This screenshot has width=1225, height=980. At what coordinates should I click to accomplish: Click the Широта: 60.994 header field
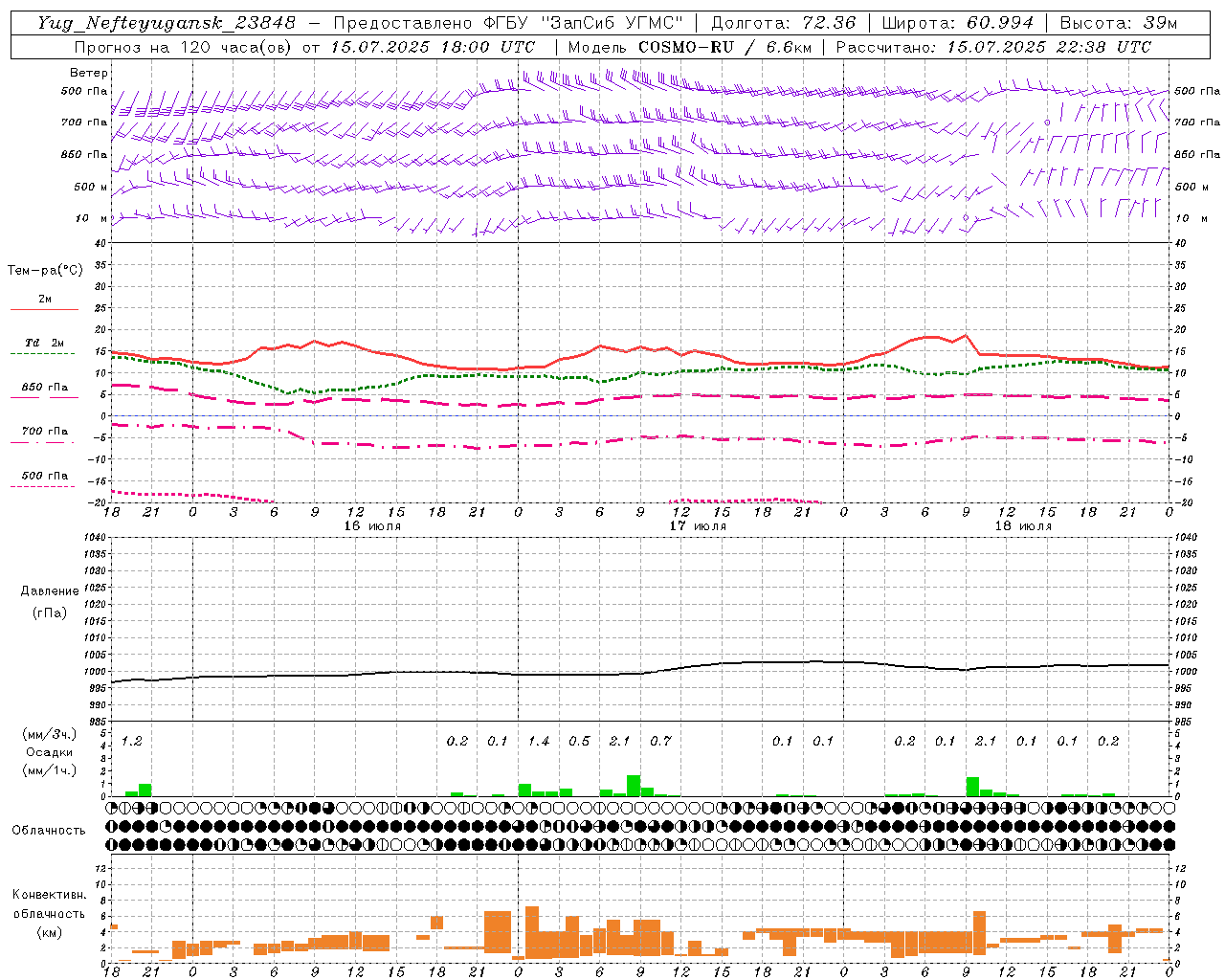pos(957,23)
